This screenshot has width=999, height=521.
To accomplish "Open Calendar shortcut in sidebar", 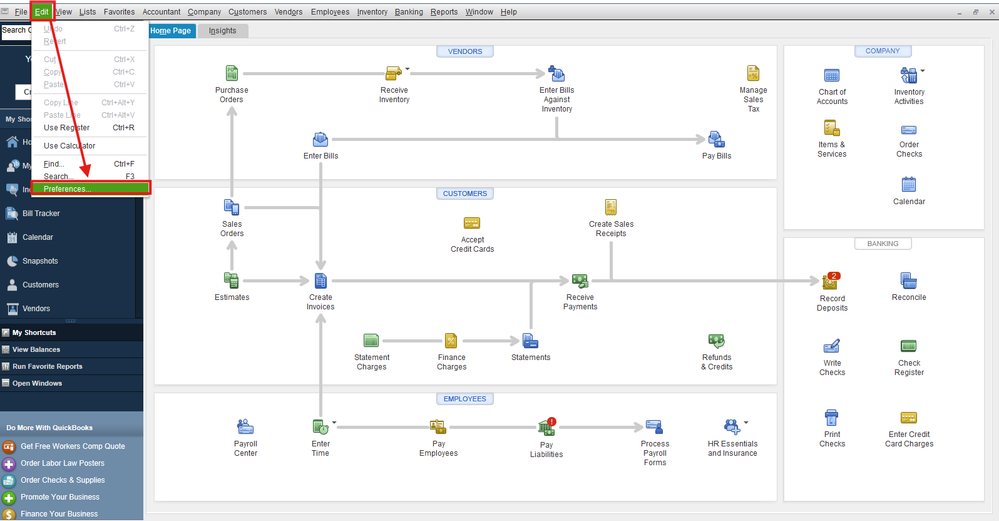I will click(38, 237).
